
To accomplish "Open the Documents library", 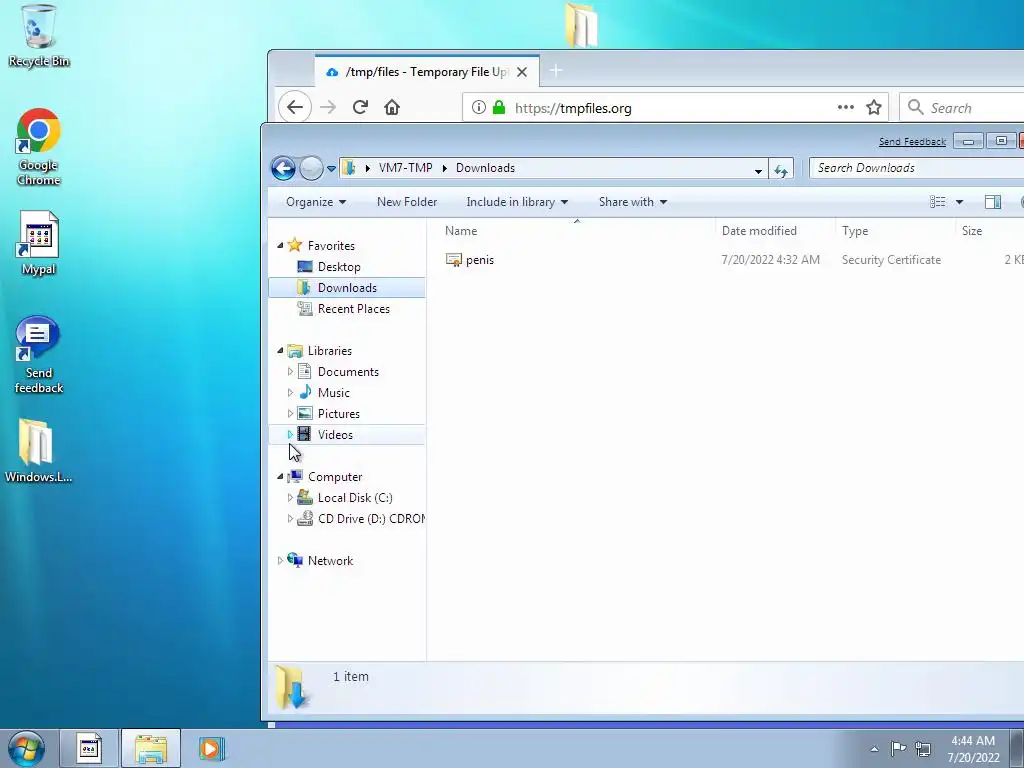I will click(x=348, y=372).
